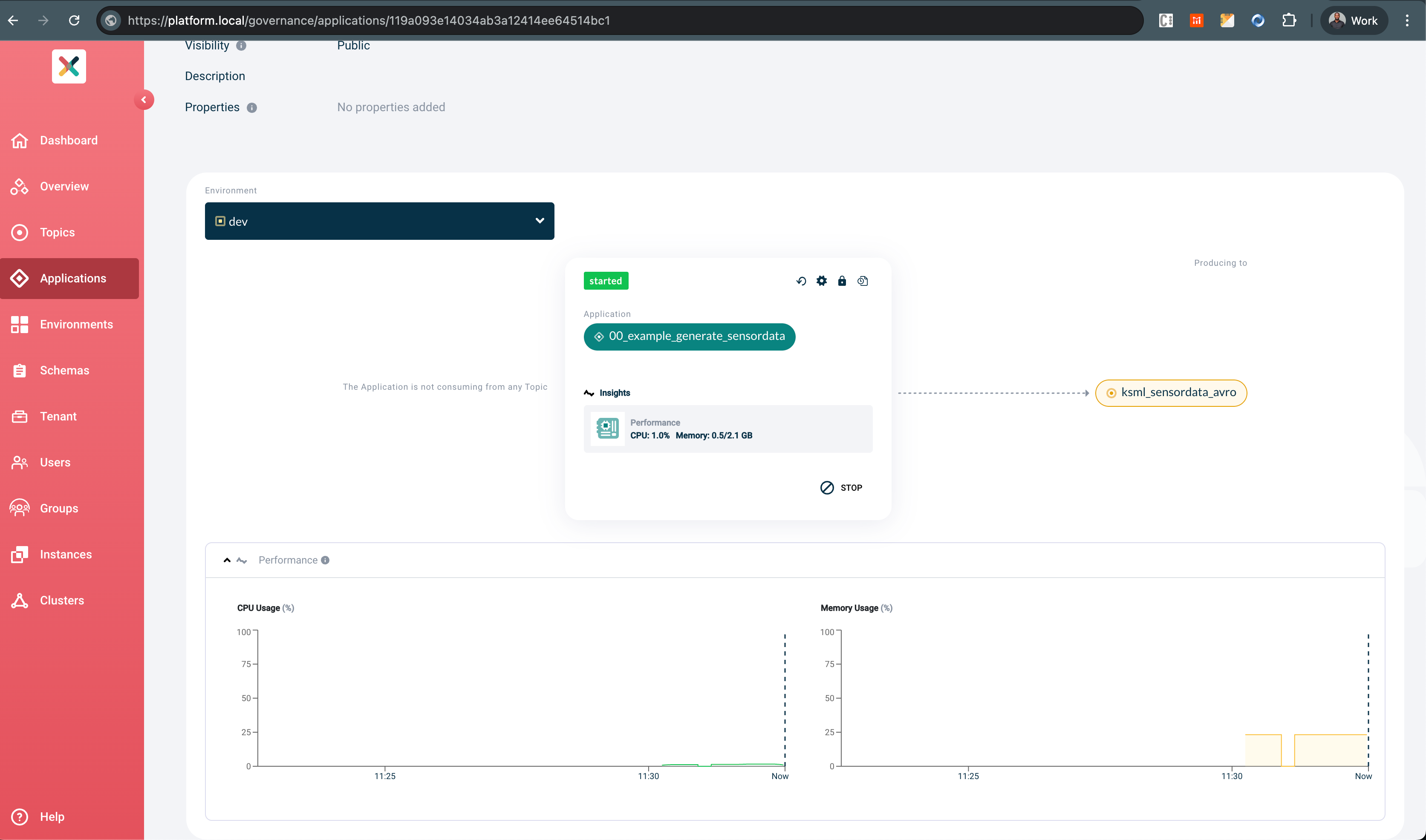Open Instances from the sidebar
The height and width of the screenshot is (840, 1426).
click(65, 554)
